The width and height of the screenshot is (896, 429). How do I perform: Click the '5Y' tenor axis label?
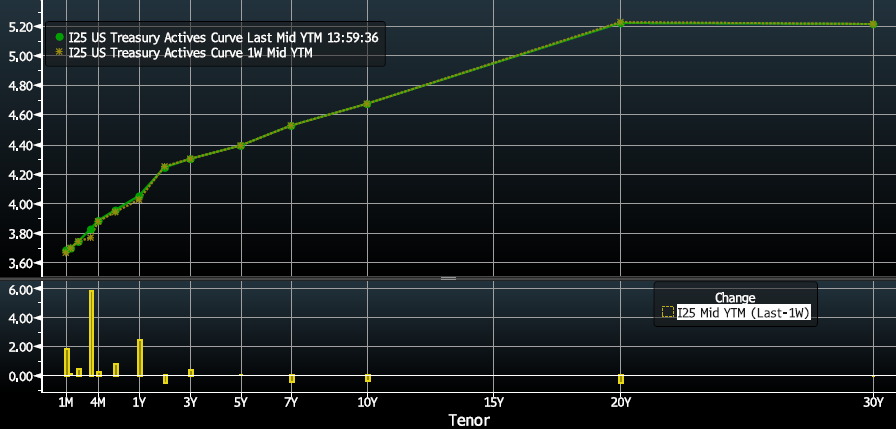tap(241, 402)
